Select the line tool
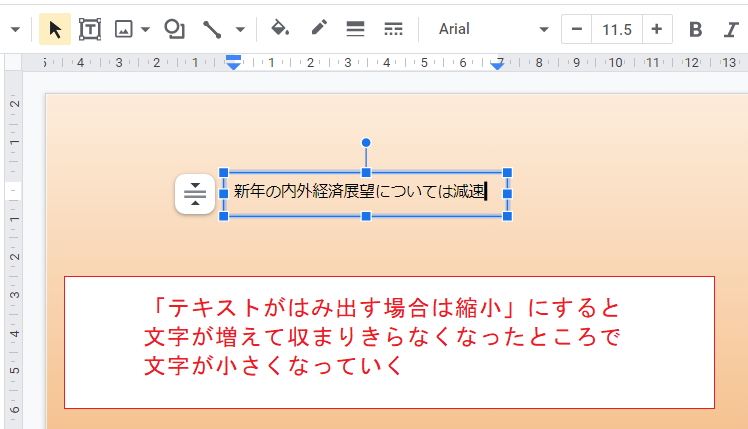748x429 pixels. [x=212, y=29]
